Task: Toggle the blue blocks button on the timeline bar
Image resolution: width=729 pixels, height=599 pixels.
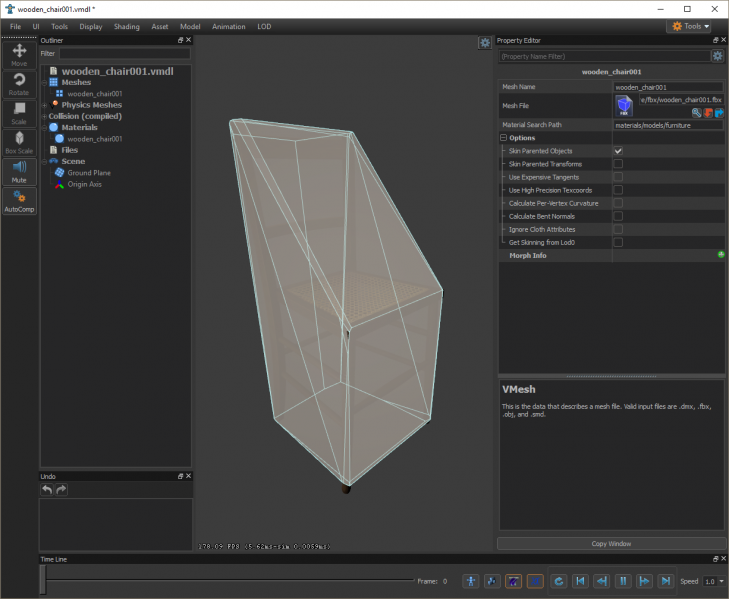Action: point(492,581)
